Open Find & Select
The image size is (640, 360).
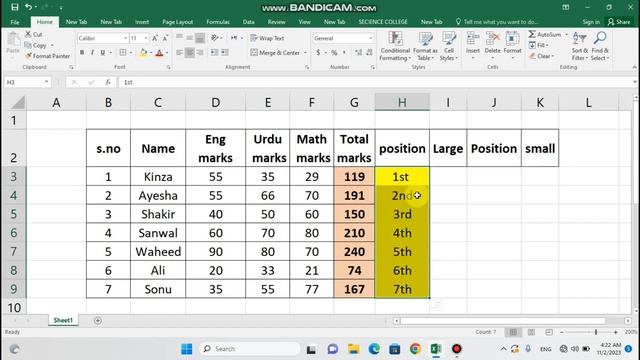coord(600,46)
